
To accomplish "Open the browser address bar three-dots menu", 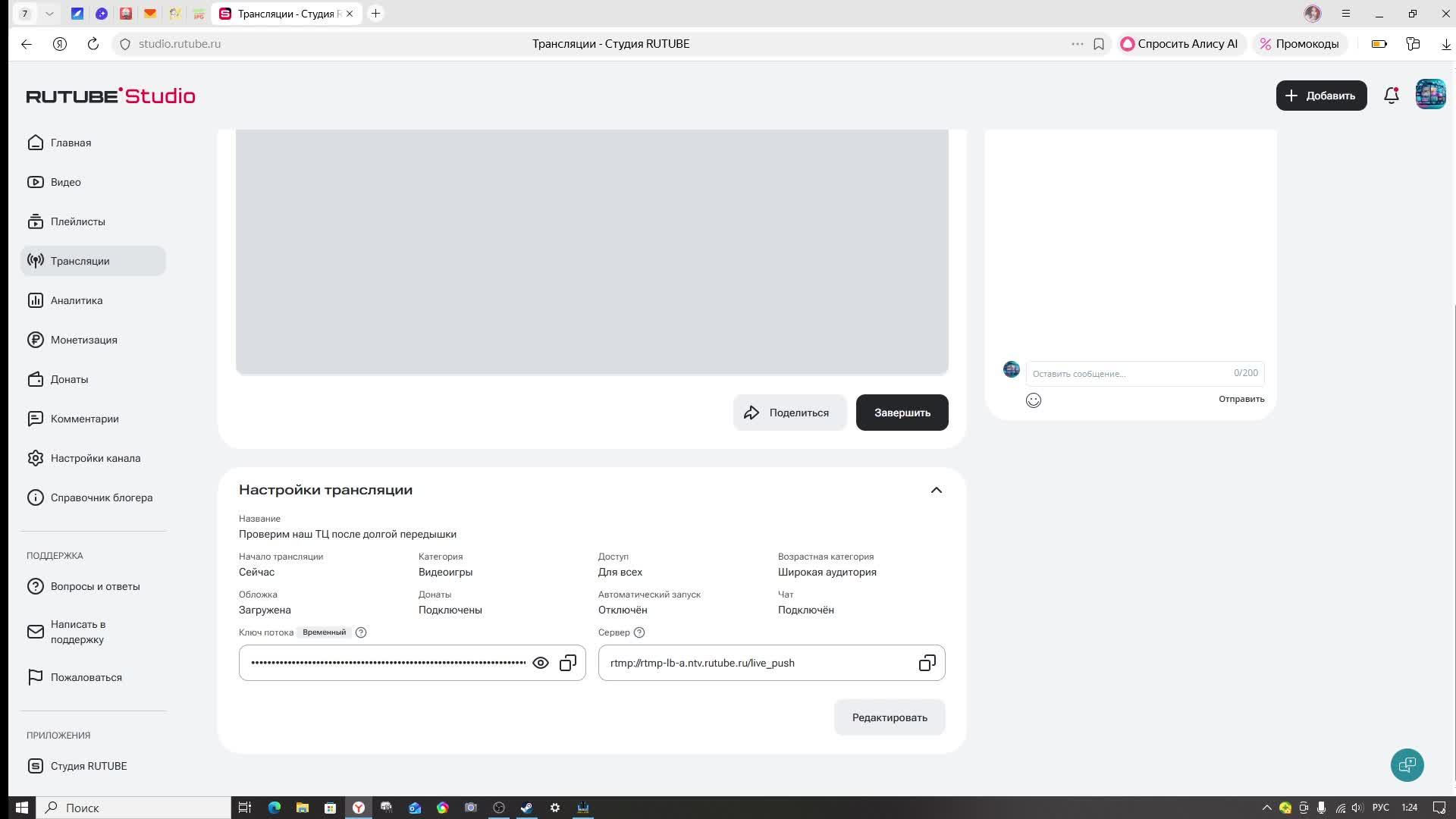I will coord(1077,44).
